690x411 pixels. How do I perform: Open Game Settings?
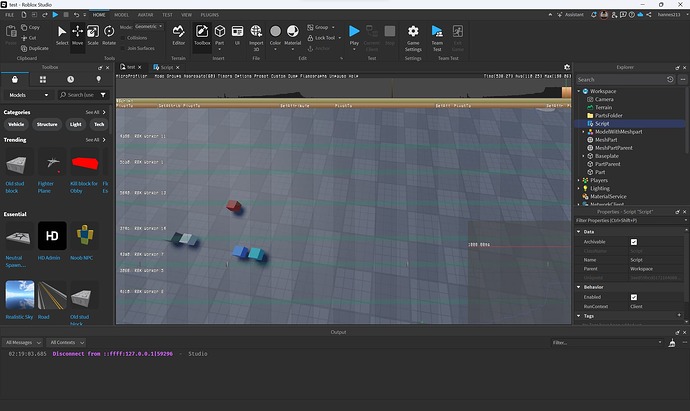point(413,37)
